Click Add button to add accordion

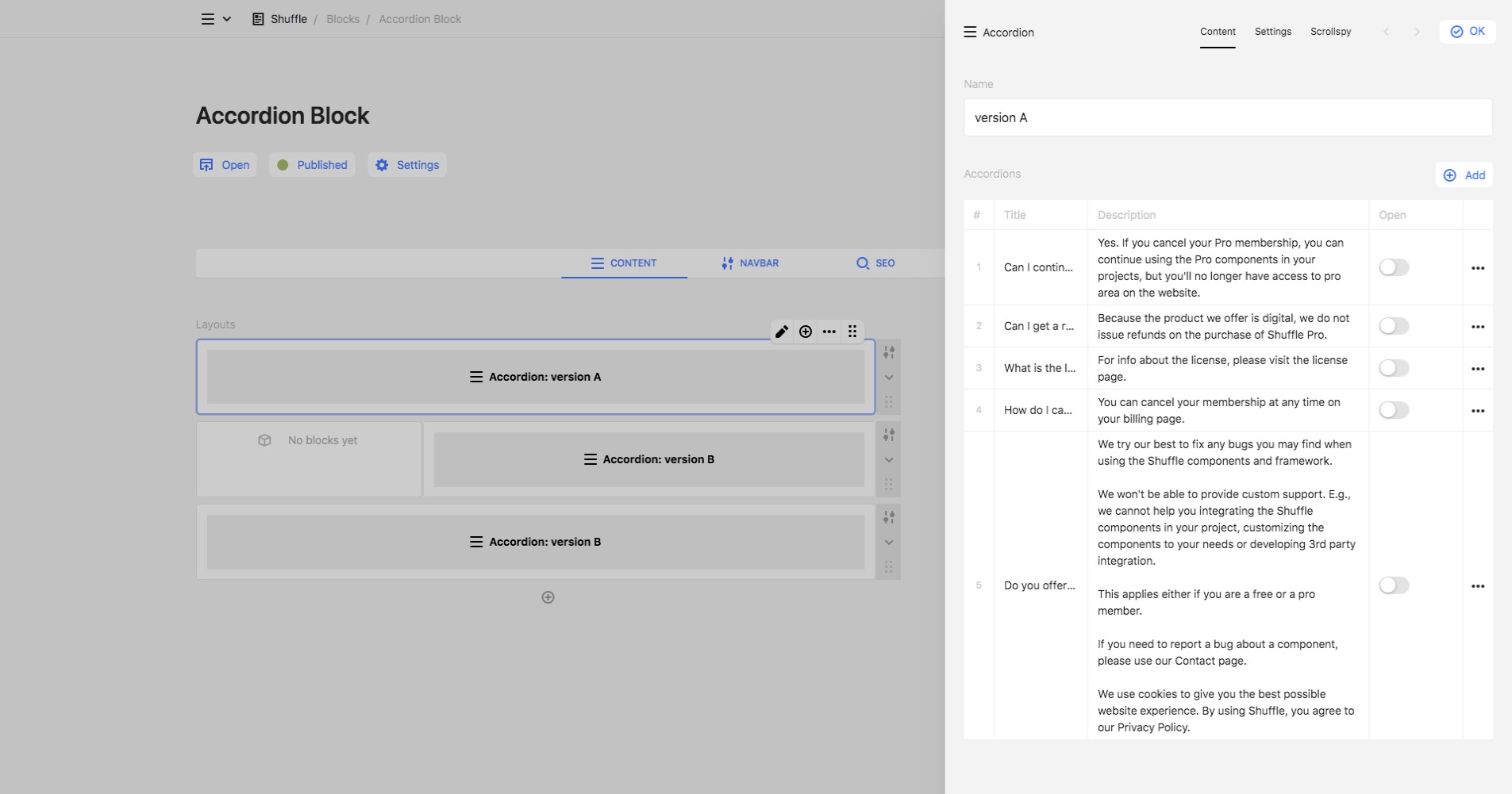click(1464, 175)
